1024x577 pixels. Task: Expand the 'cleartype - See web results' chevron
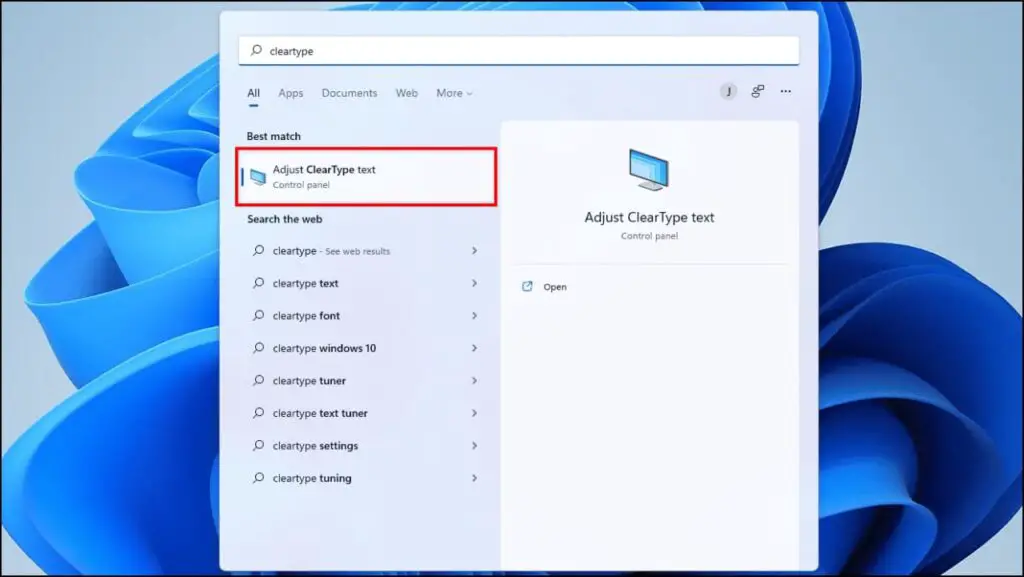point(474,251)
